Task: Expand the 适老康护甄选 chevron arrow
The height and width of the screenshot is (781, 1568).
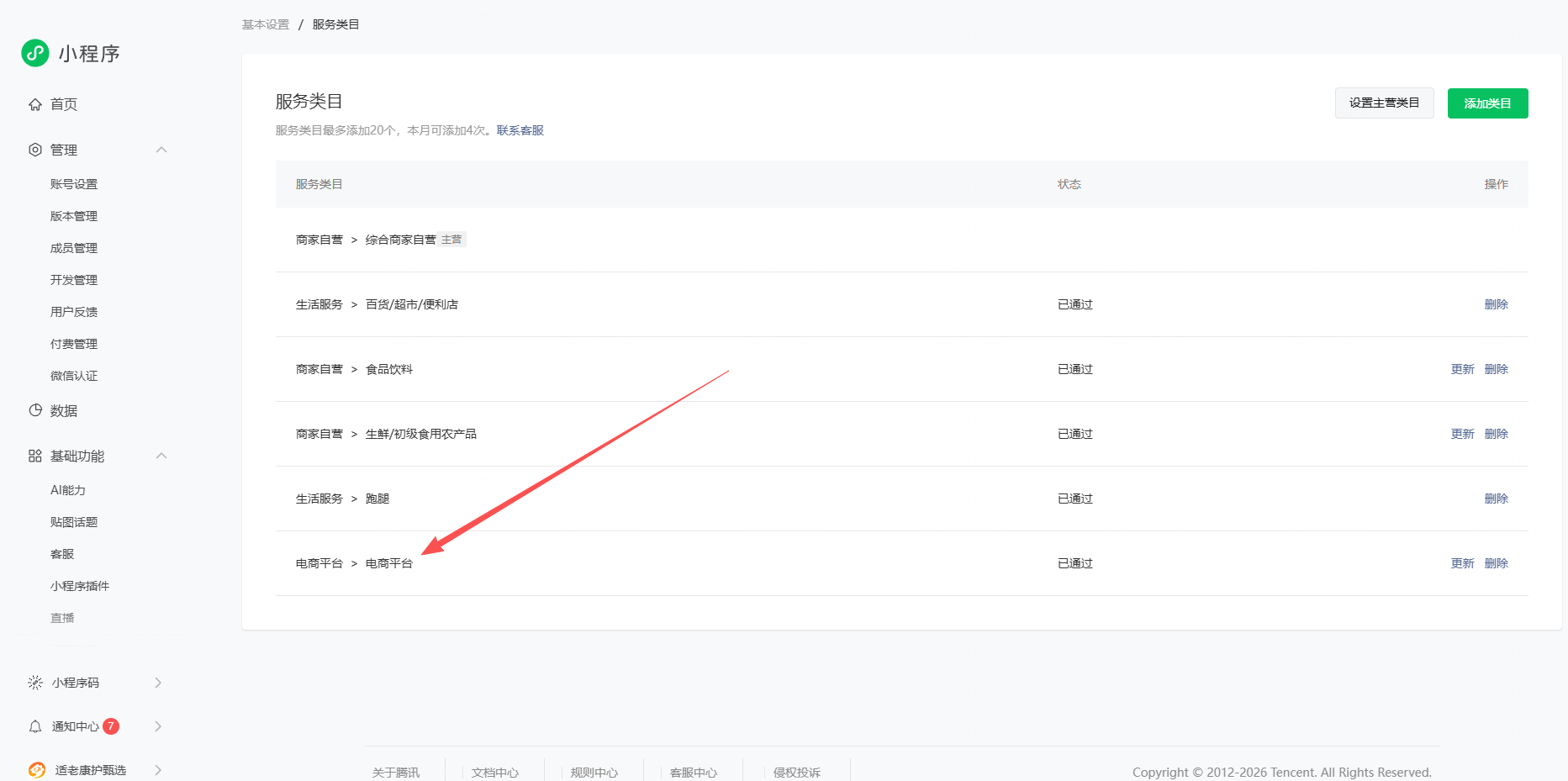Action: click(158, 770)
